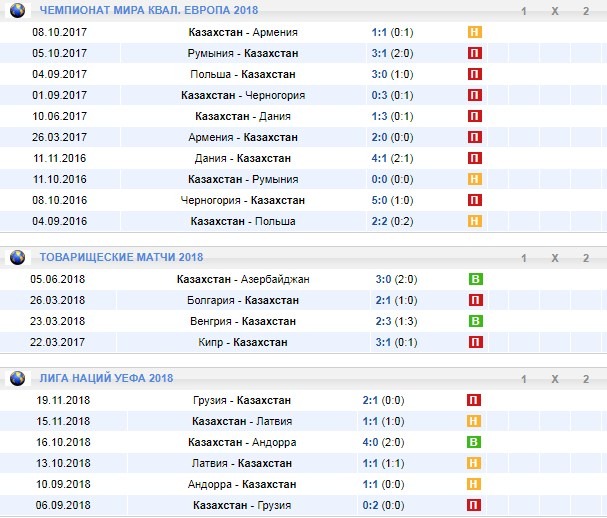Image resolution: width=607 pixels, height=518 pixels.
Task: Click loss badge for Румыния - Казахстан
Action: 475,53
